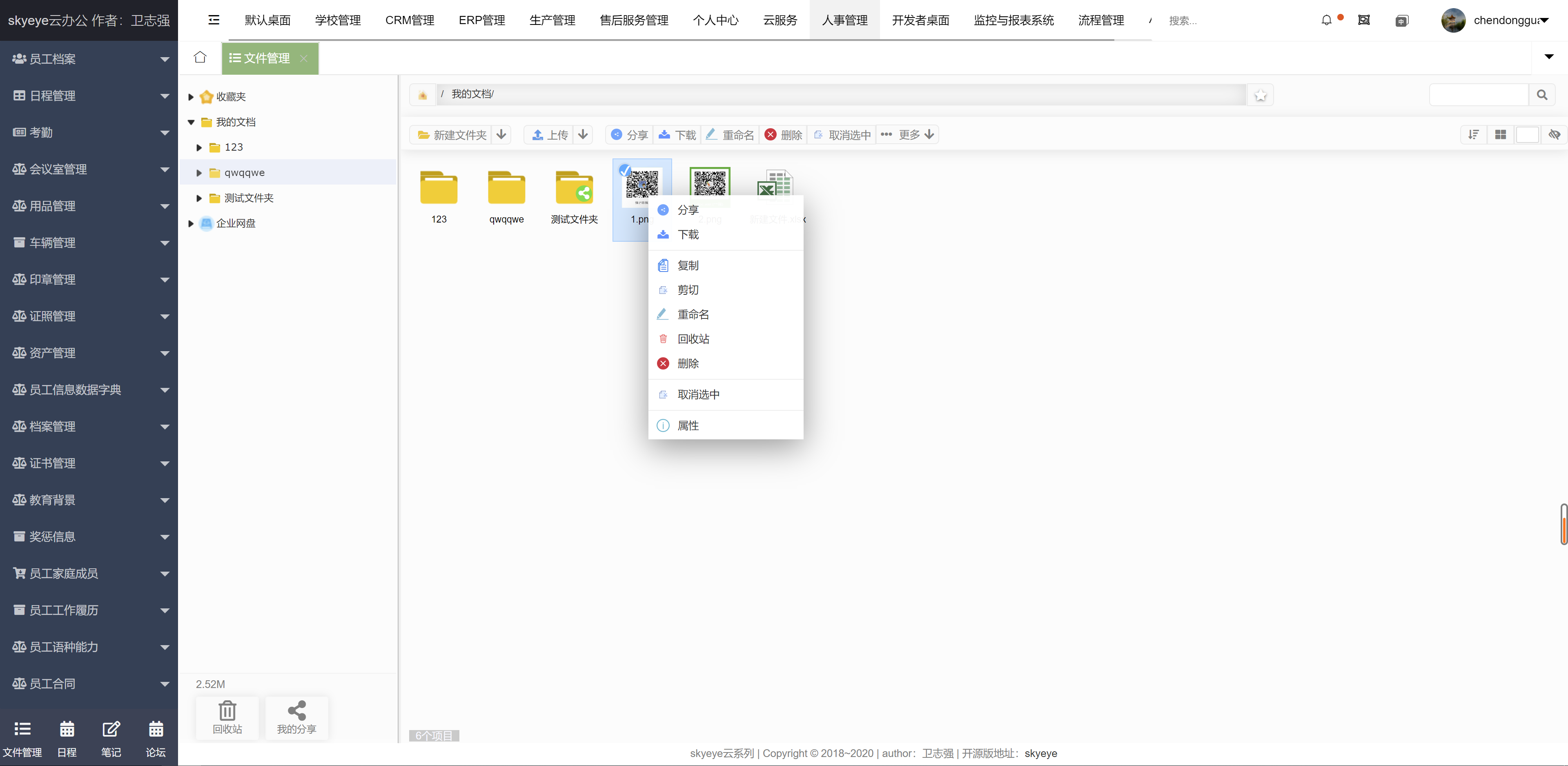Image resolution: width=1568 pixels, height=766 pixels.
Task: Choose Cut (剪切) in the context menu
Action: pyautogui.click(x=726, y=290)
